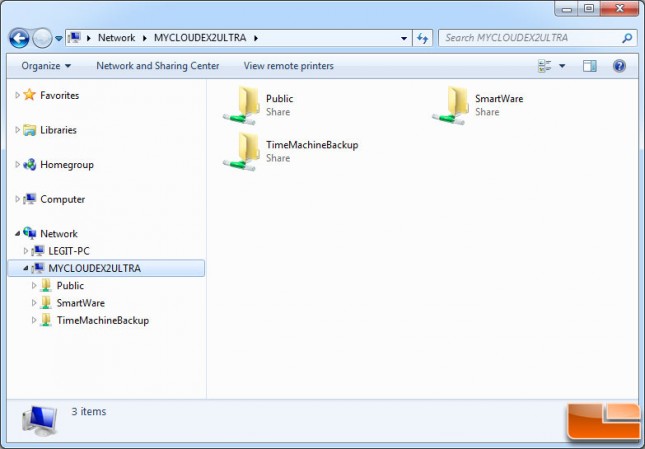Expand the LEGIT-PC node
The height and width of the screenshot is (449, 645).
(26, 250)
